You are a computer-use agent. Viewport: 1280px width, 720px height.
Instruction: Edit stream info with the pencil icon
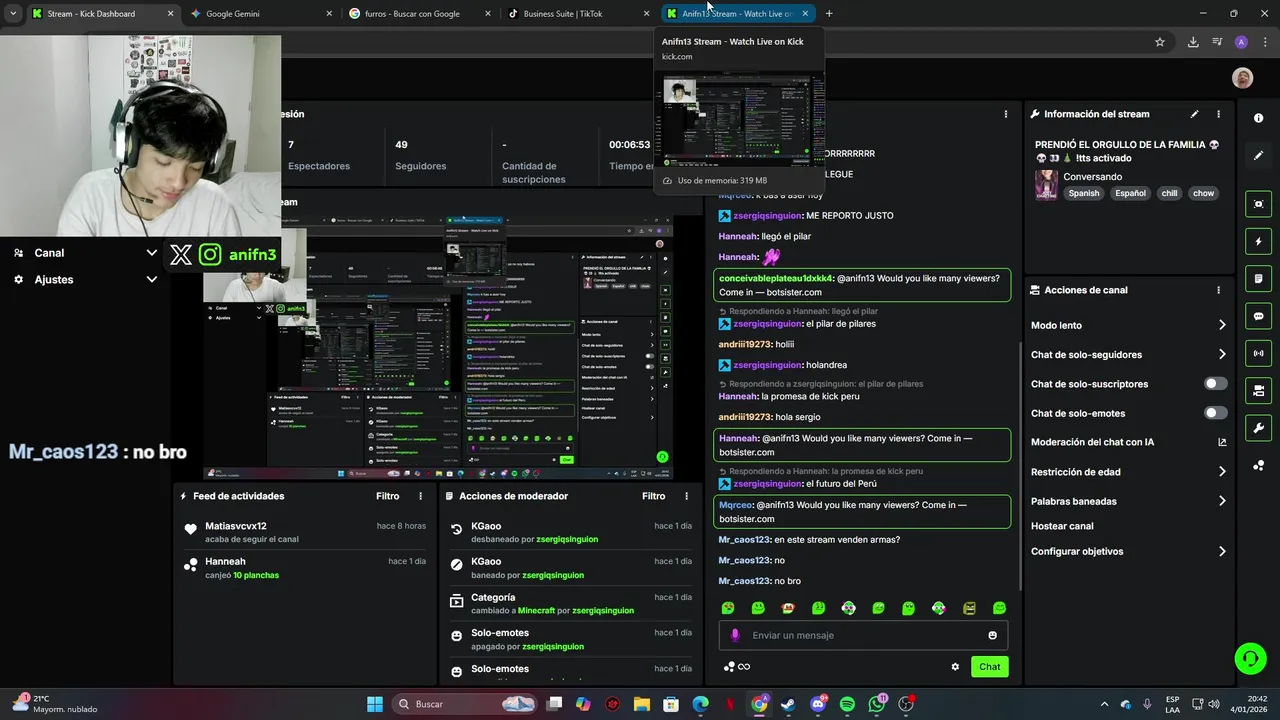coord(1194,114)
